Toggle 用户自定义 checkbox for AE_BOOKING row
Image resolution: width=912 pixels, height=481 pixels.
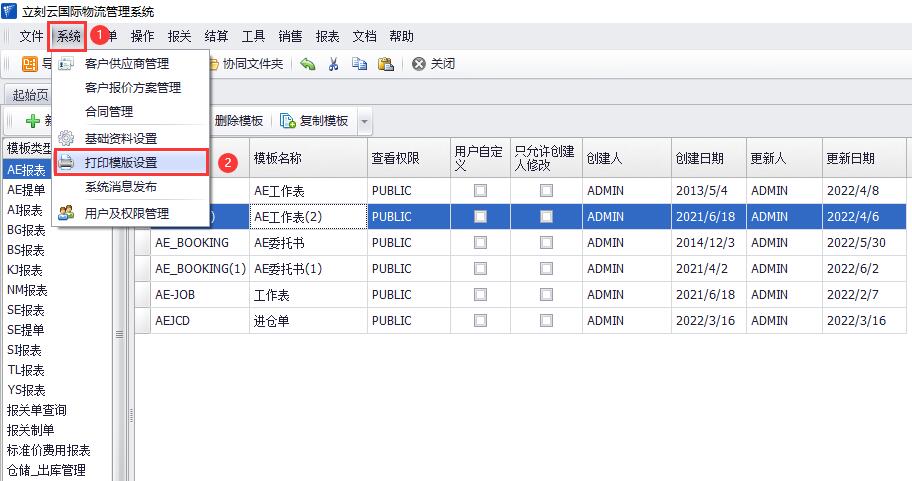pyautogui.click(x=481, y=242)
